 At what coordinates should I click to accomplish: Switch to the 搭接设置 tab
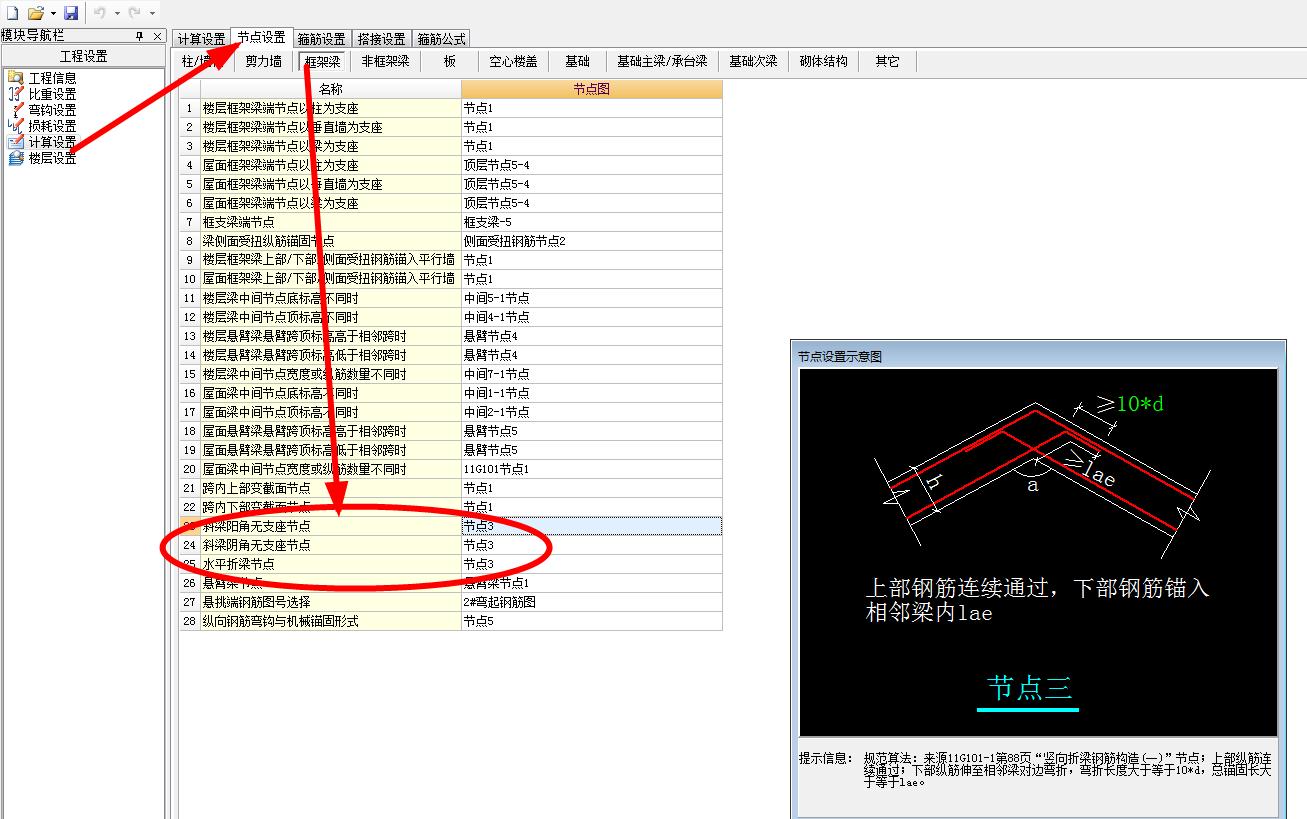(x=381, y=39)
